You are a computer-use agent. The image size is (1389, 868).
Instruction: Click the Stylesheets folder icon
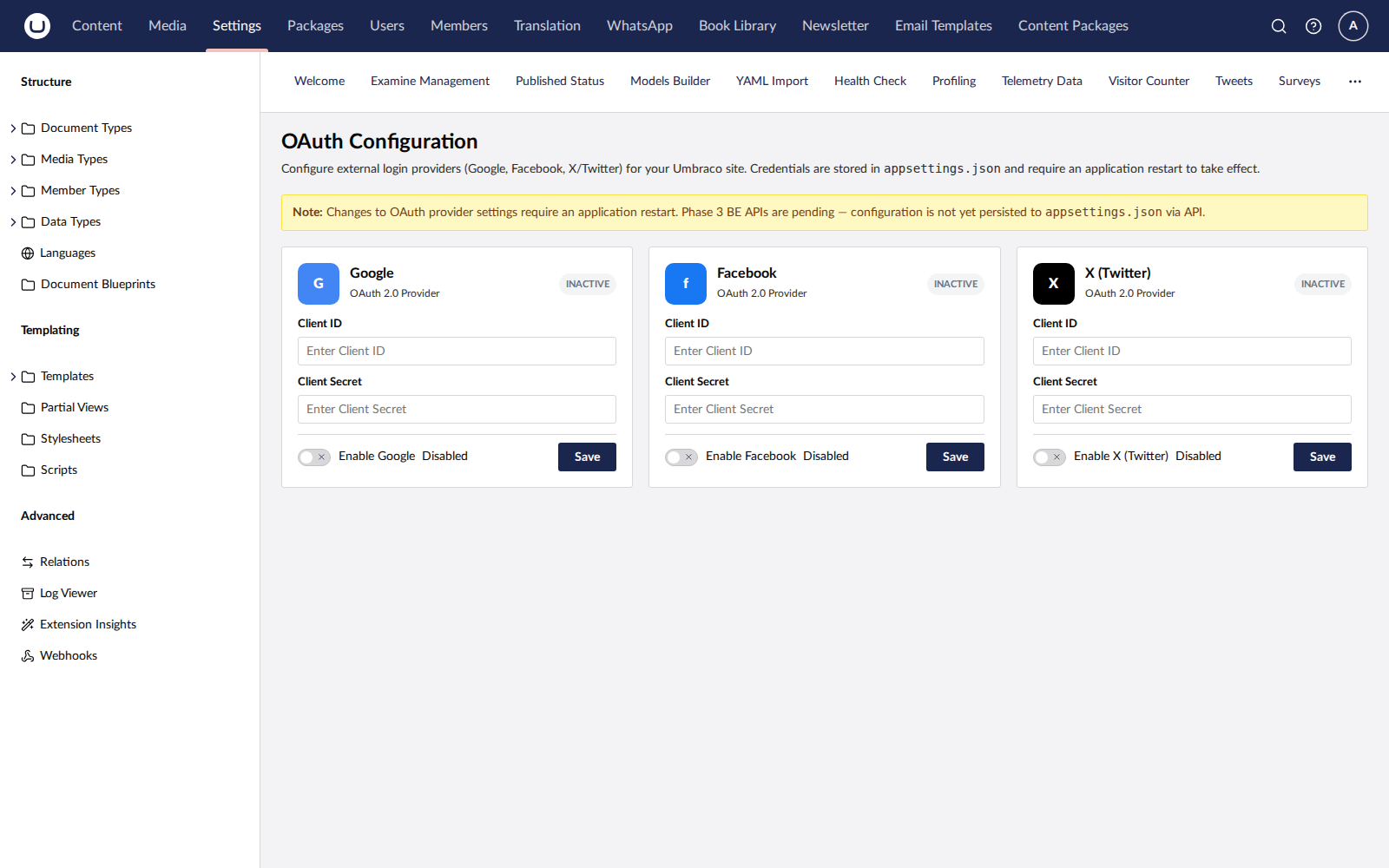(x=28, y=439)
